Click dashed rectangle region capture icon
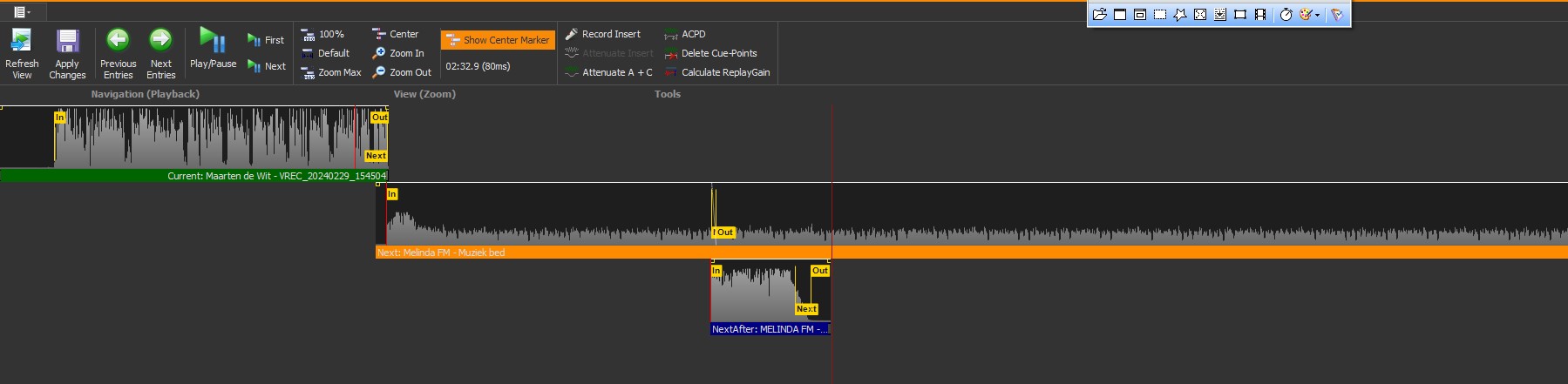This screenshot has width=1568, height=384. coord(1160,14)
